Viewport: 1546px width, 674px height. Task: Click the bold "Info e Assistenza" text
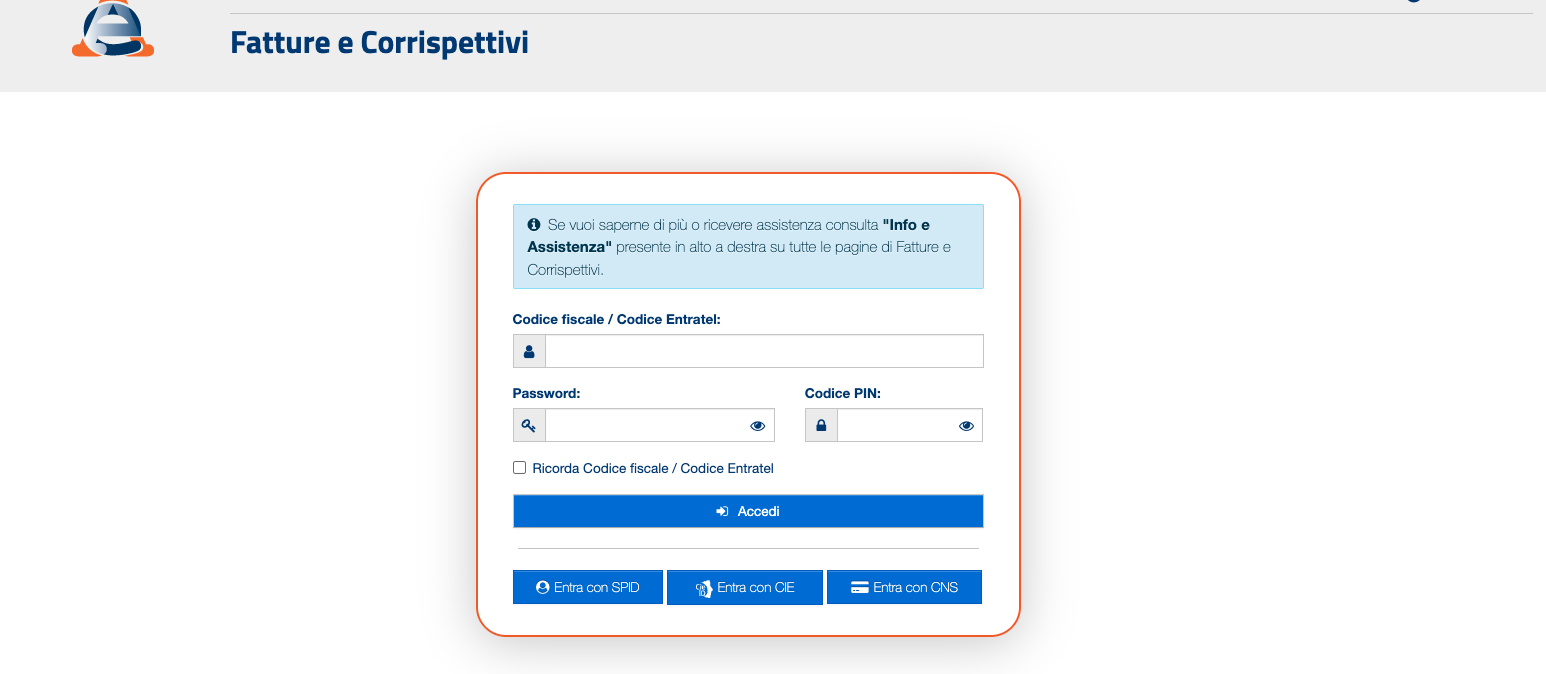[906, 226]
